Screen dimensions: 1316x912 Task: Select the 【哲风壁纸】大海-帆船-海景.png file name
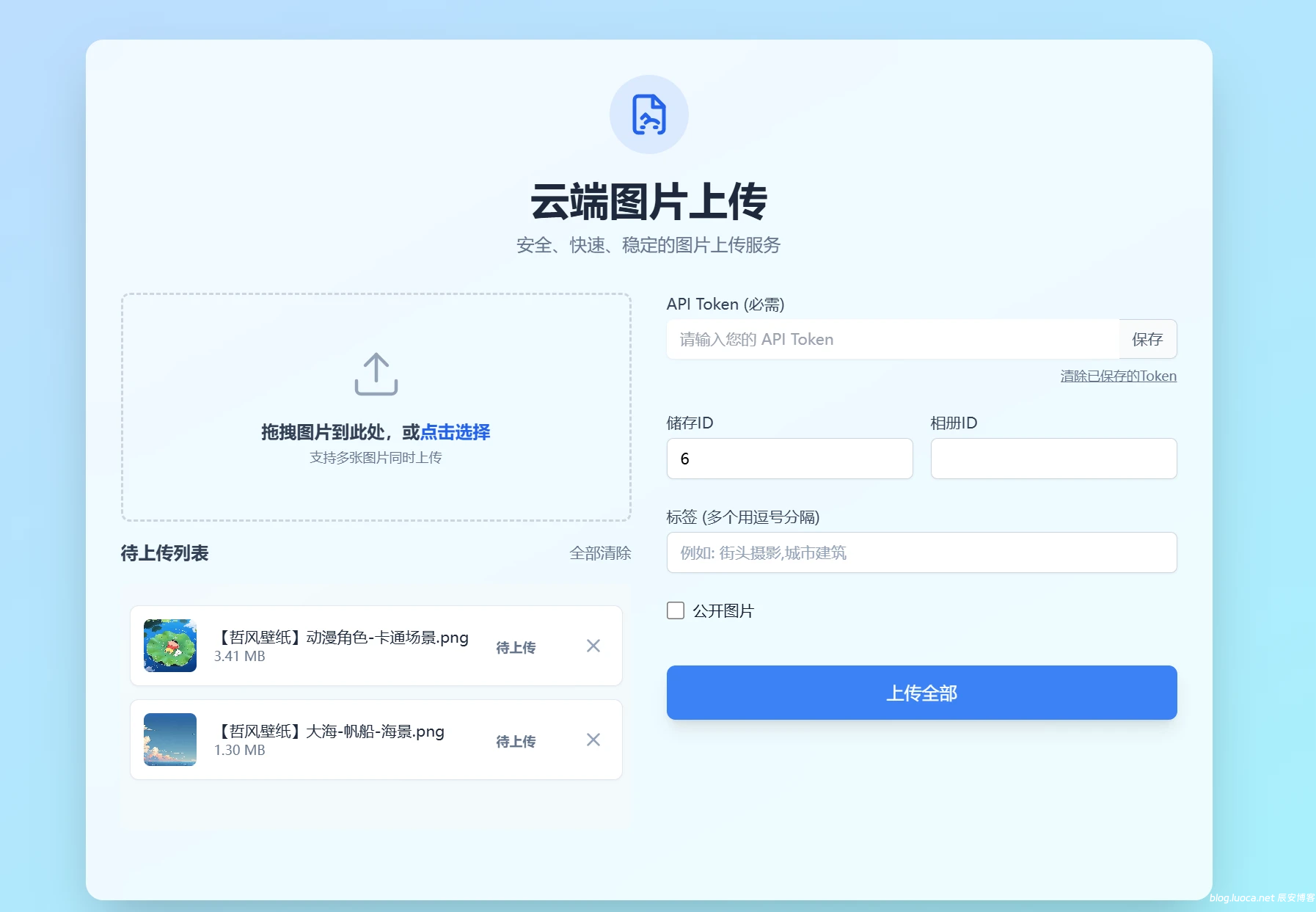tap(329, 732)
